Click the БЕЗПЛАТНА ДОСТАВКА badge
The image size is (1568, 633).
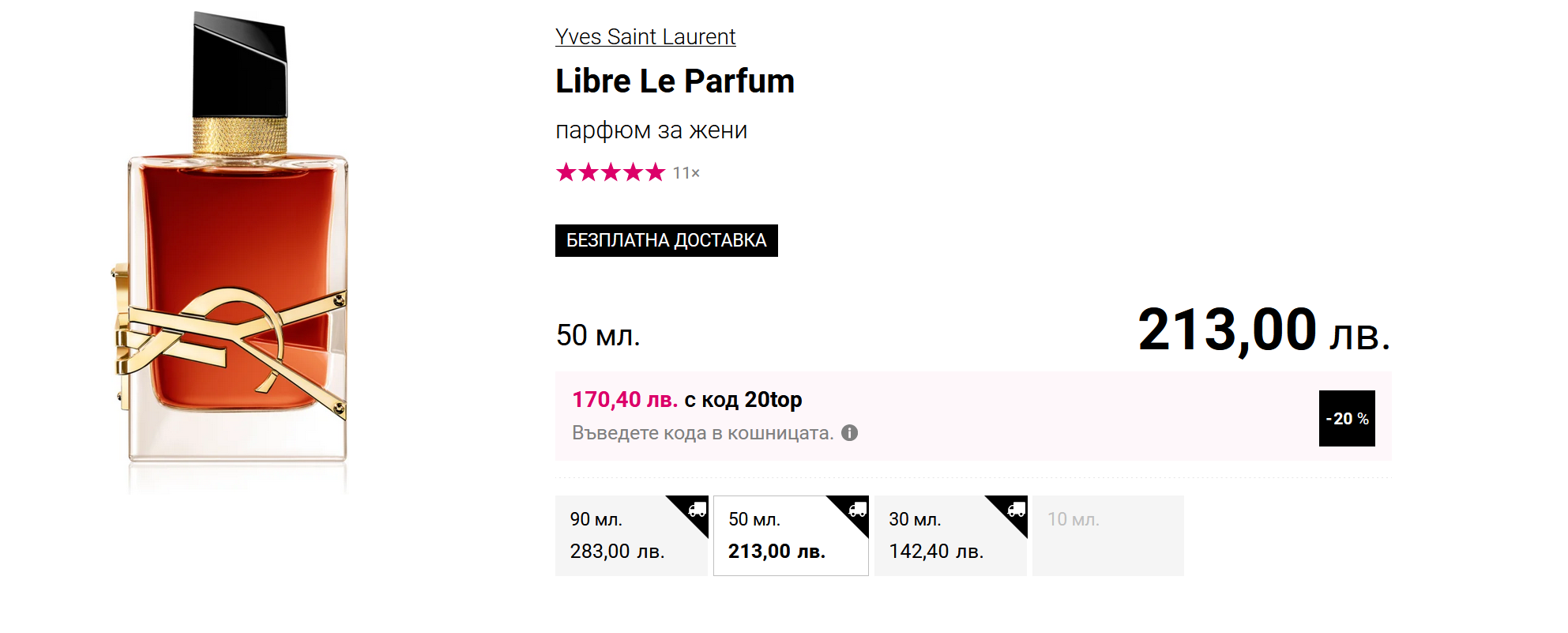pos(666,240)
